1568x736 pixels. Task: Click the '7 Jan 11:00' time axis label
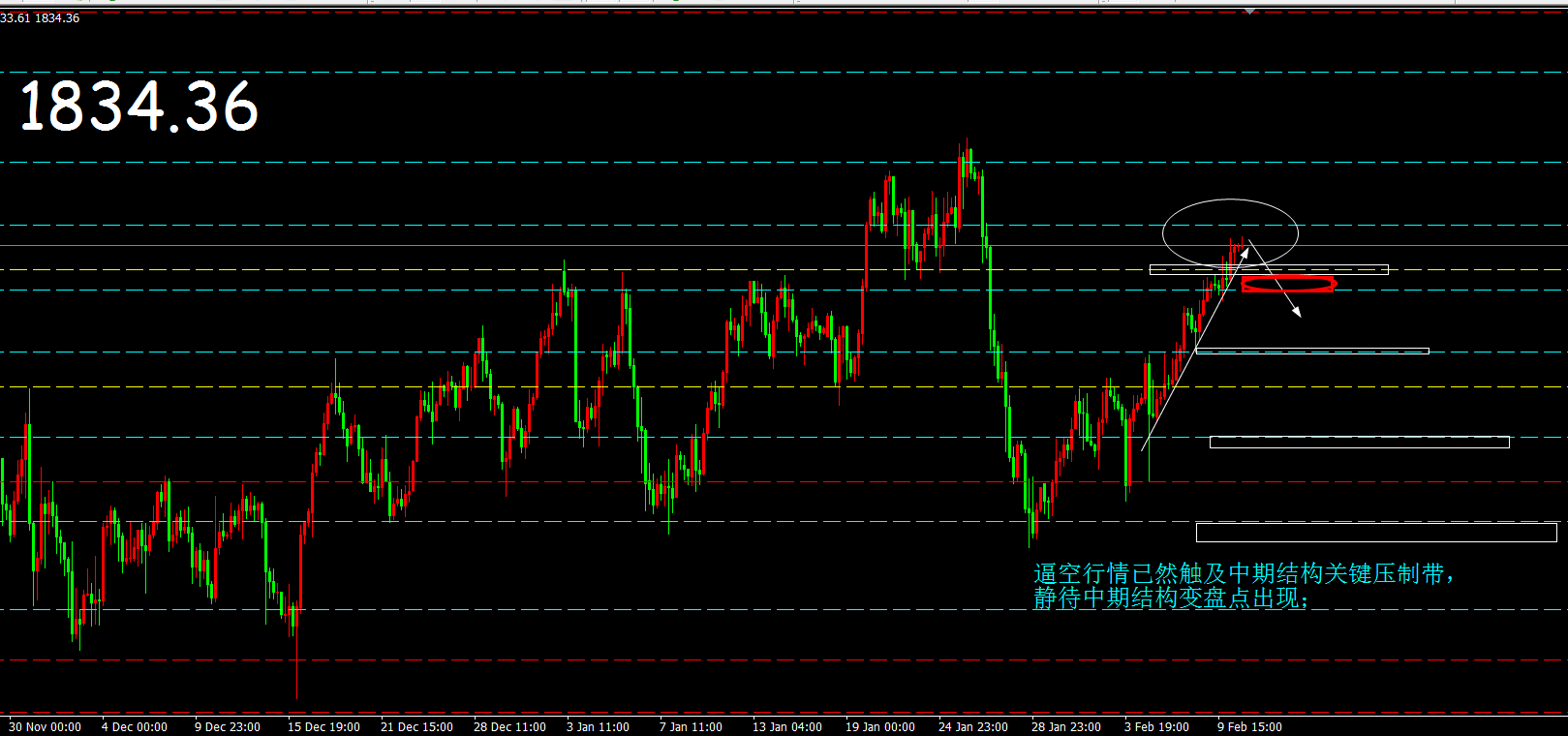691,726
